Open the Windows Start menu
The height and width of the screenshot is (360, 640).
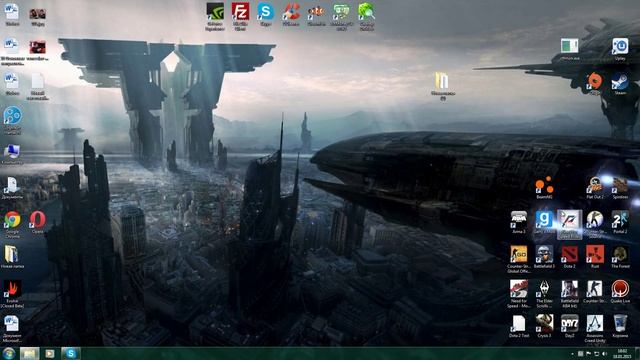click(x=9, y=353)
